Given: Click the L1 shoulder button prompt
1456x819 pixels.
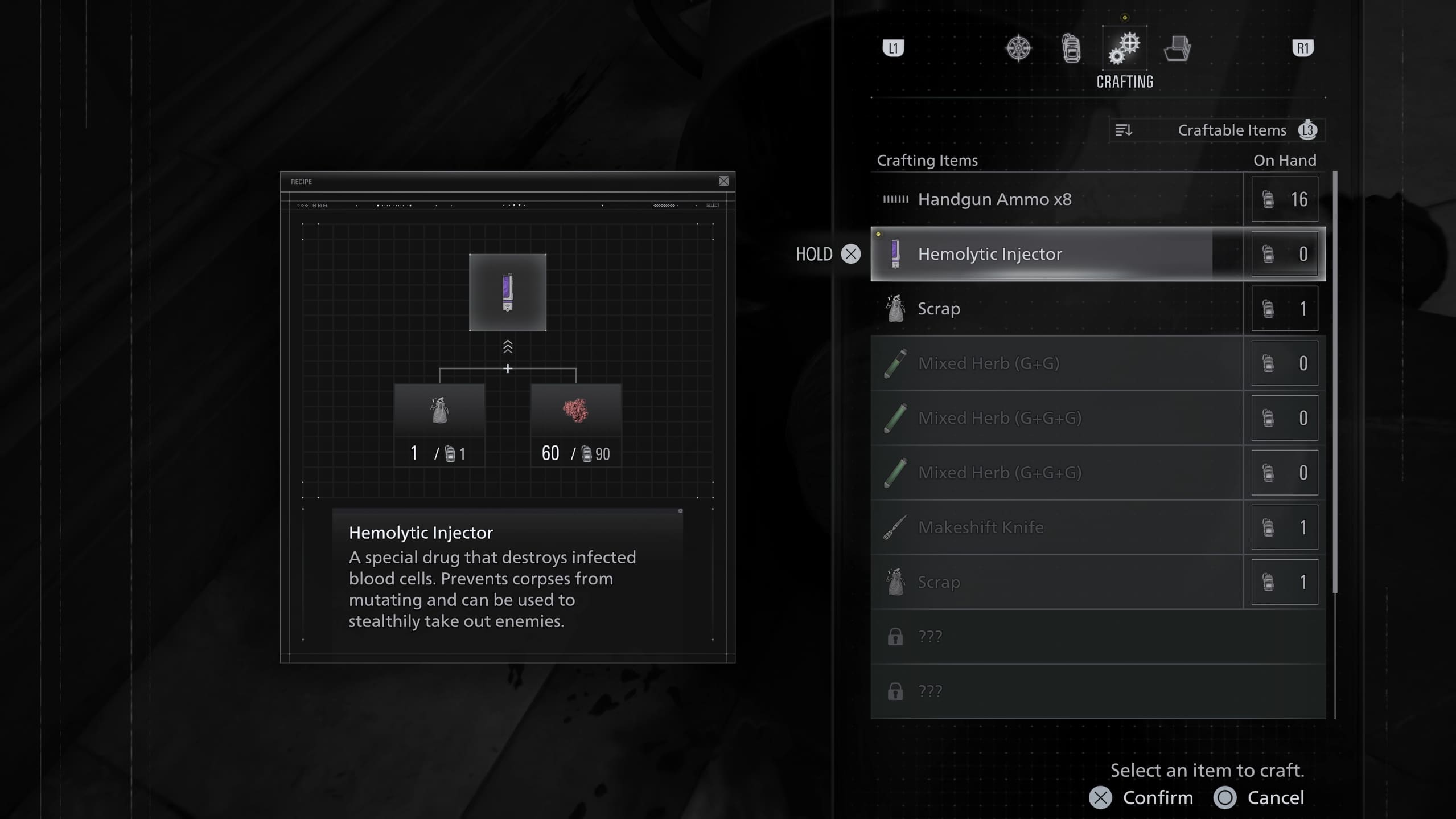Looking at the screenshot, I should coord(893,48).
